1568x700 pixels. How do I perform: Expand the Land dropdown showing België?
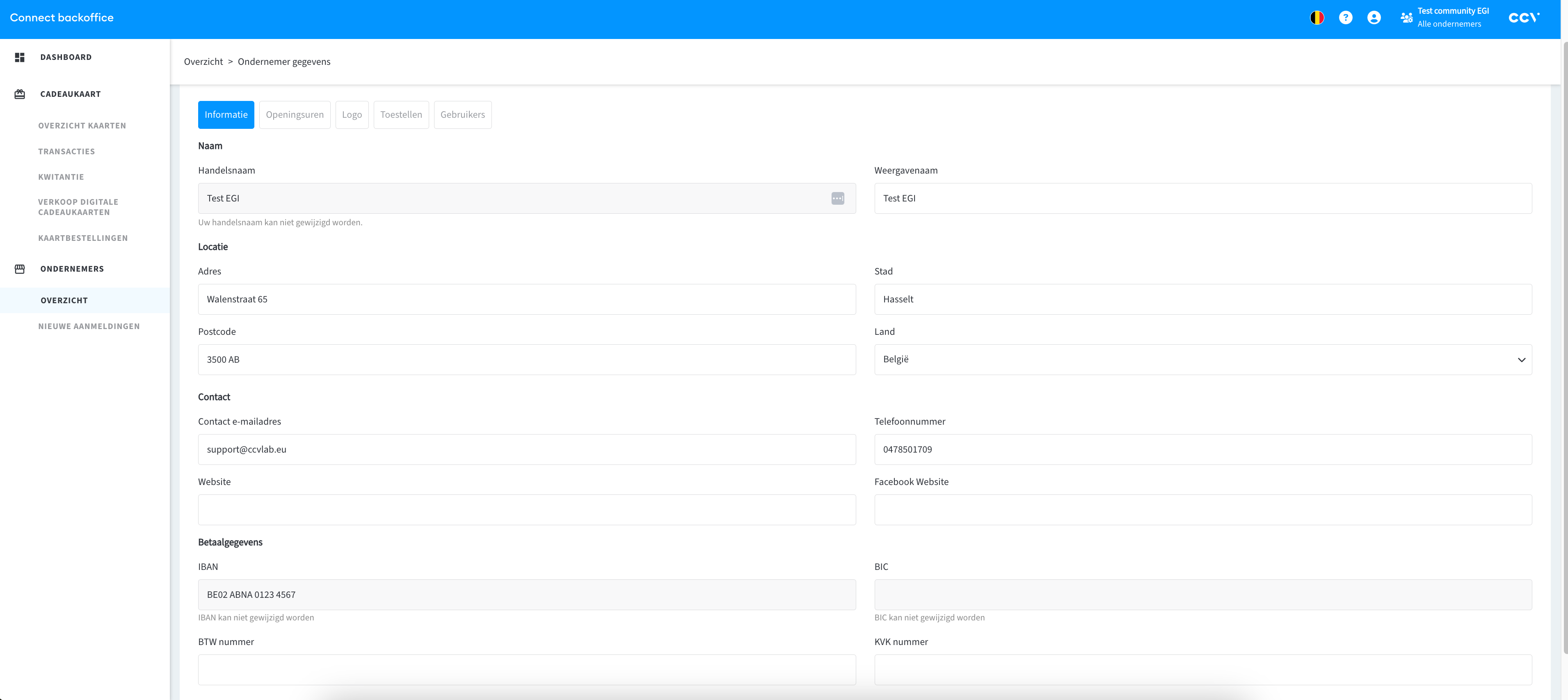click(1203, 360)
